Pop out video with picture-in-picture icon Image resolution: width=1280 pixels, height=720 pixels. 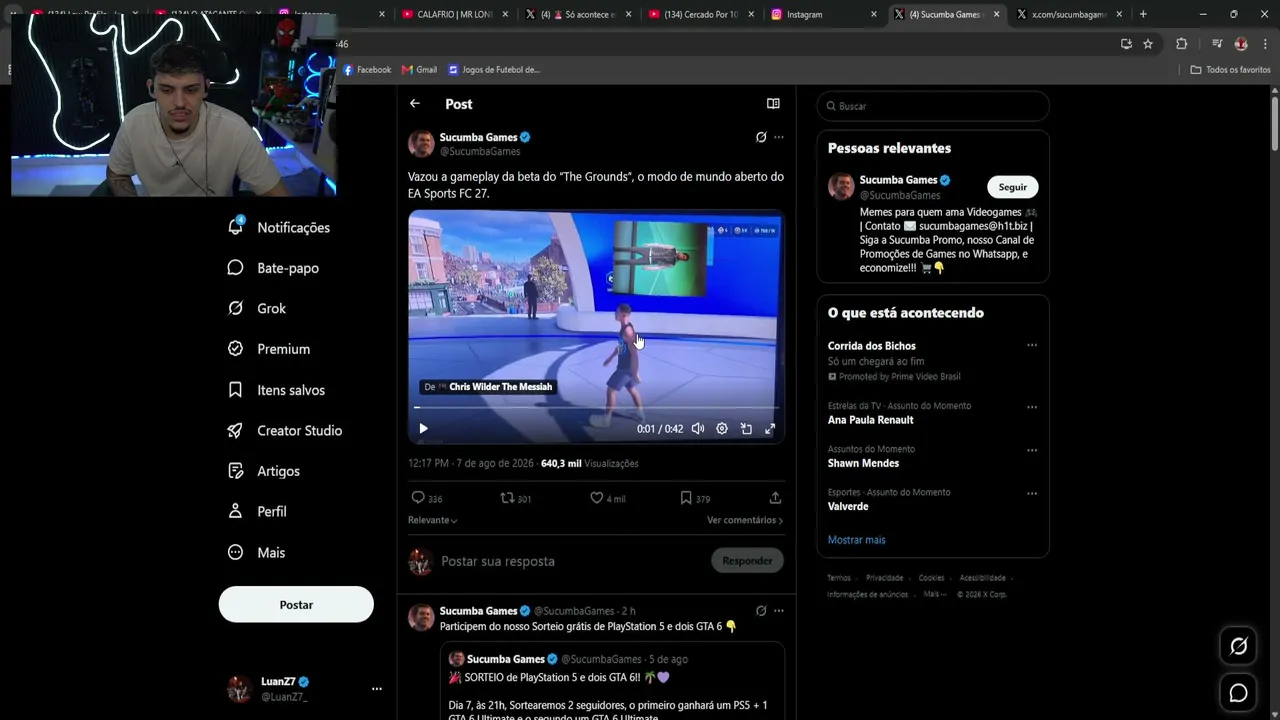click(x=746, y=429)
